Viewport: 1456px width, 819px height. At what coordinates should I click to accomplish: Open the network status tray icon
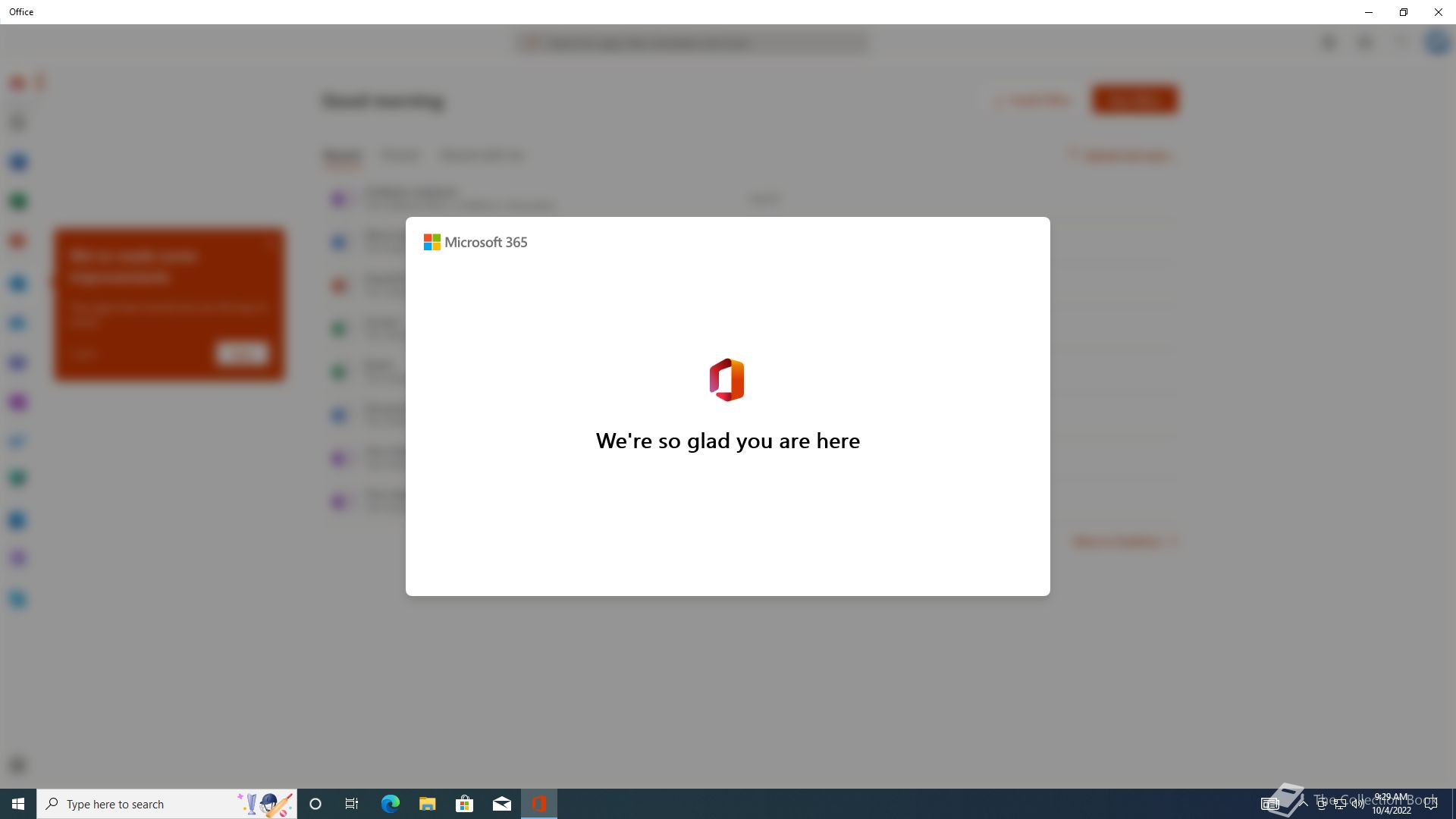pos(1340,804)
